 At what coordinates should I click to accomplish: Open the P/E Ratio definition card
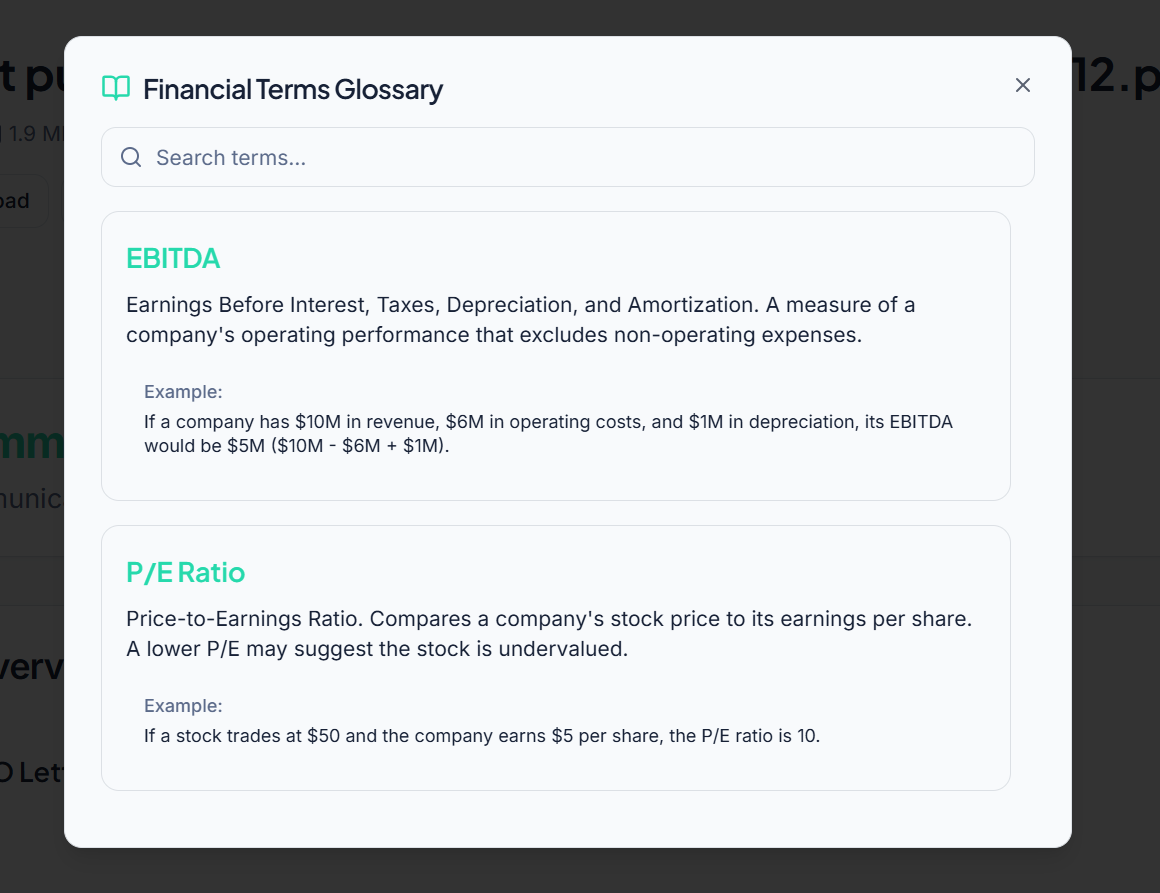click(556, 657)
